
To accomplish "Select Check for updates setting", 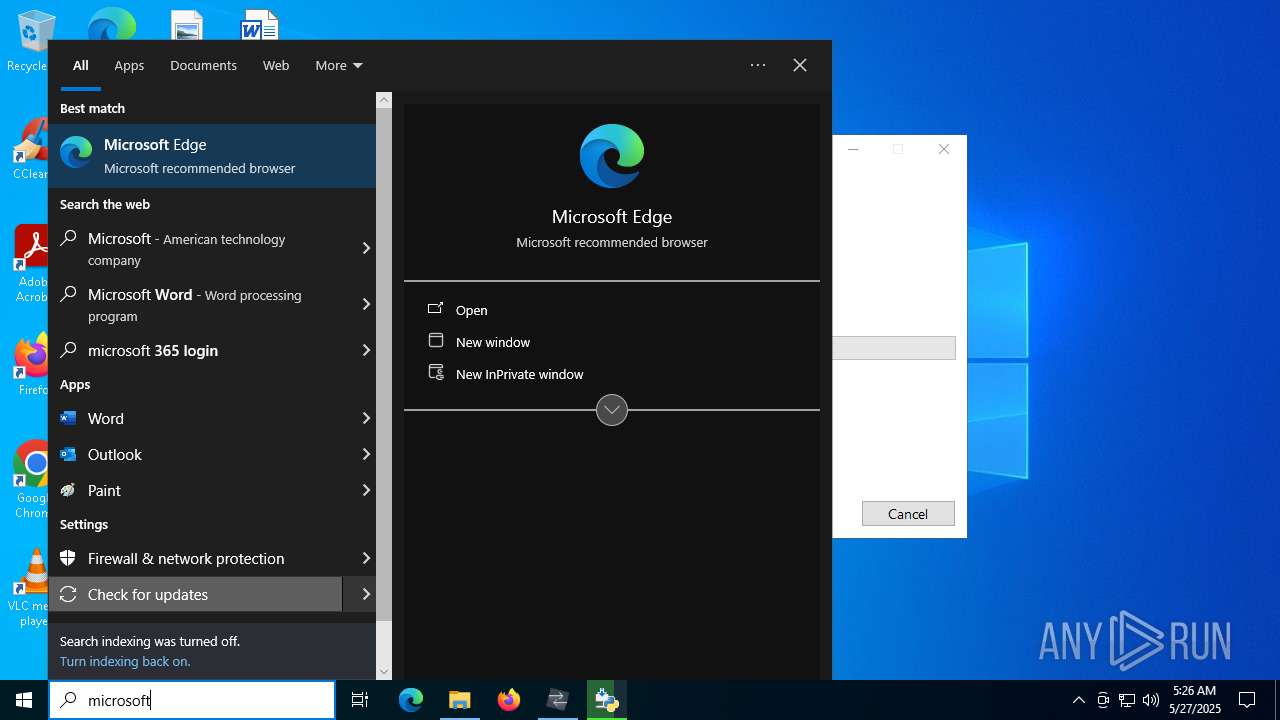I will tap(195, 594).
